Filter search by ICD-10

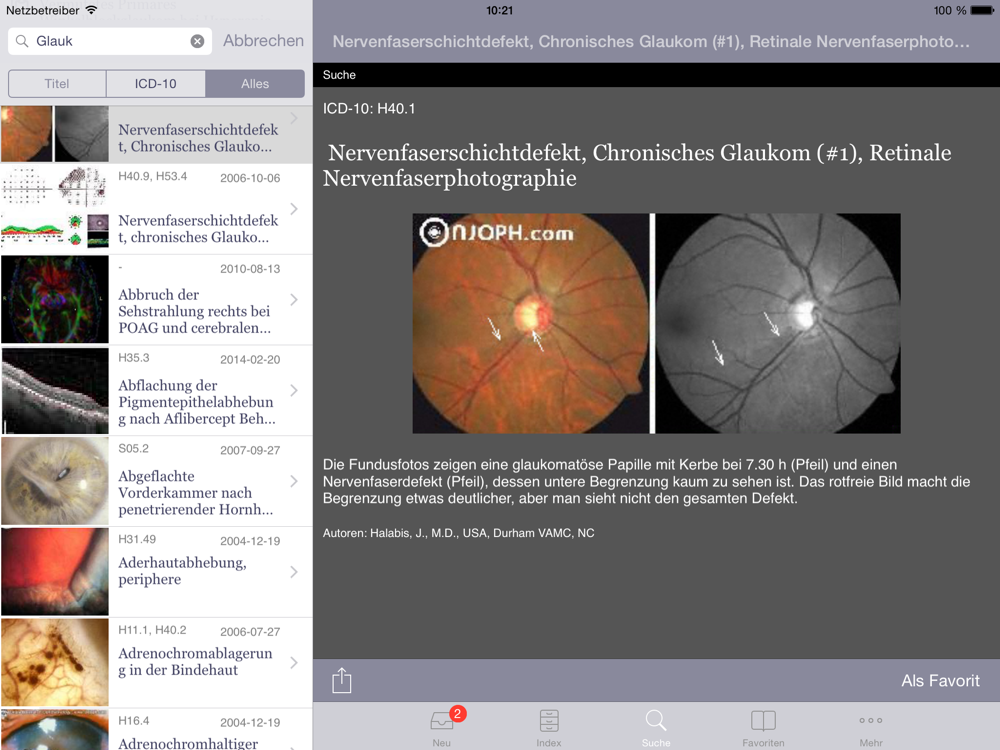tap(156, 84)
